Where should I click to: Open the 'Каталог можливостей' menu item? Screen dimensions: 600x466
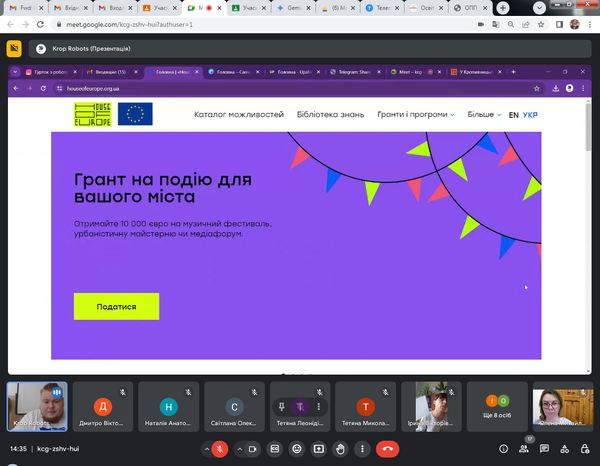coord(239,115)
